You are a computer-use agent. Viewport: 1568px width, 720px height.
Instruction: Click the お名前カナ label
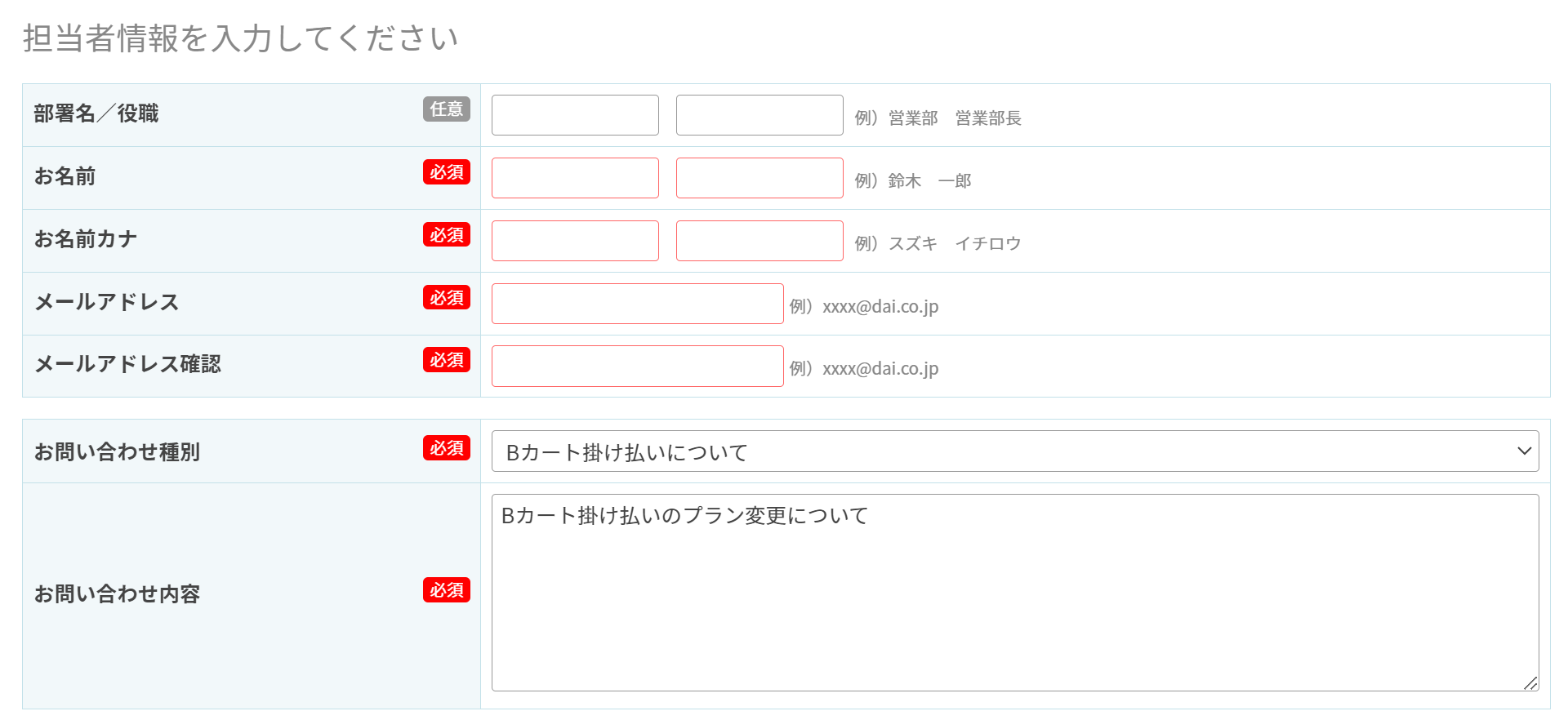coord(86,239)
